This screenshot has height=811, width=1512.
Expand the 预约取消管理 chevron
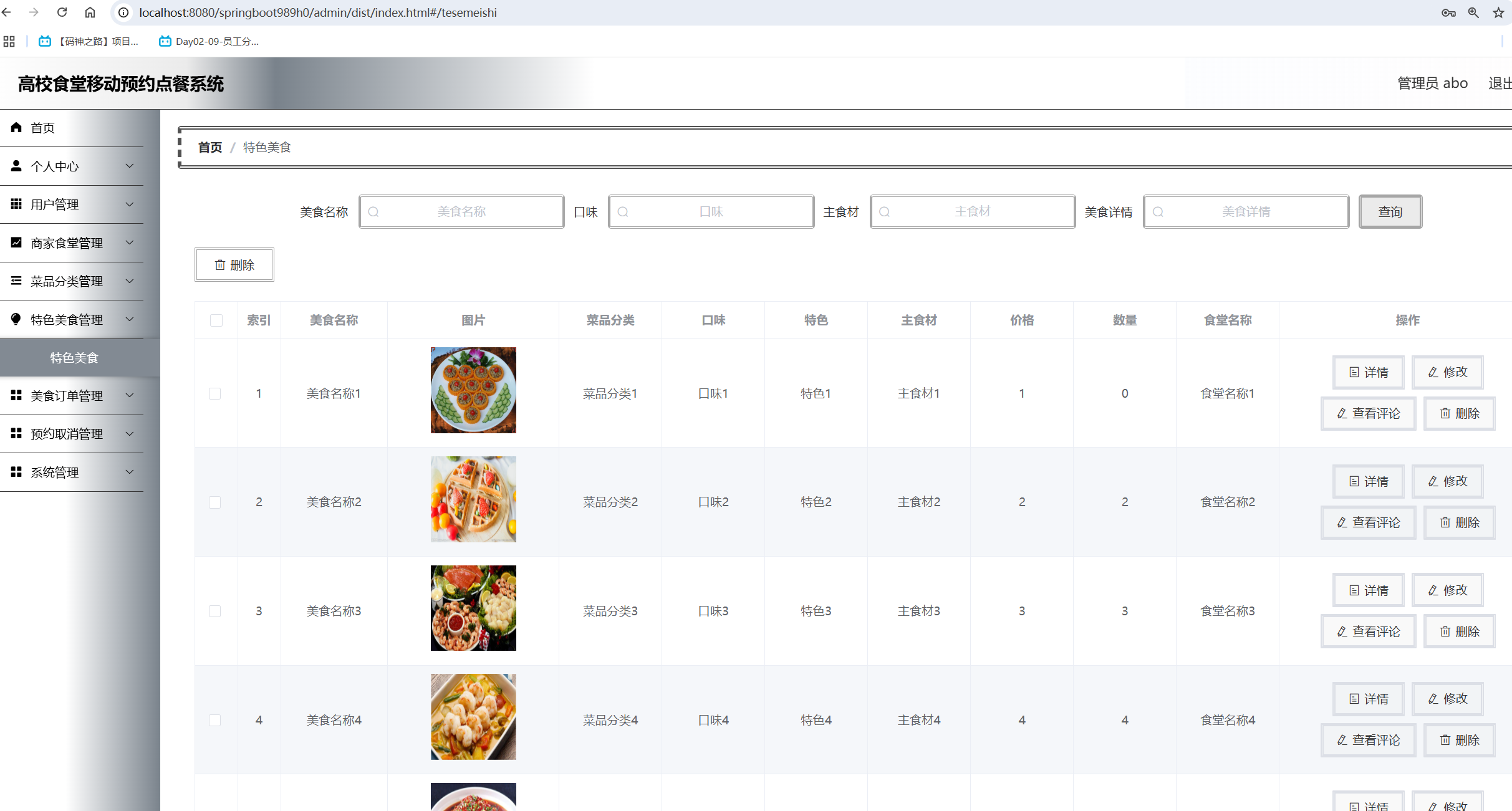(130, 433)
